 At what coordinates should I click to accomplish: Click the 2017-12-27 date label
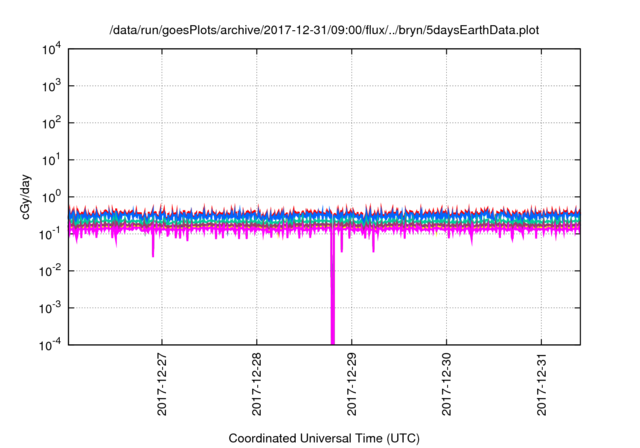coord(162,384)
